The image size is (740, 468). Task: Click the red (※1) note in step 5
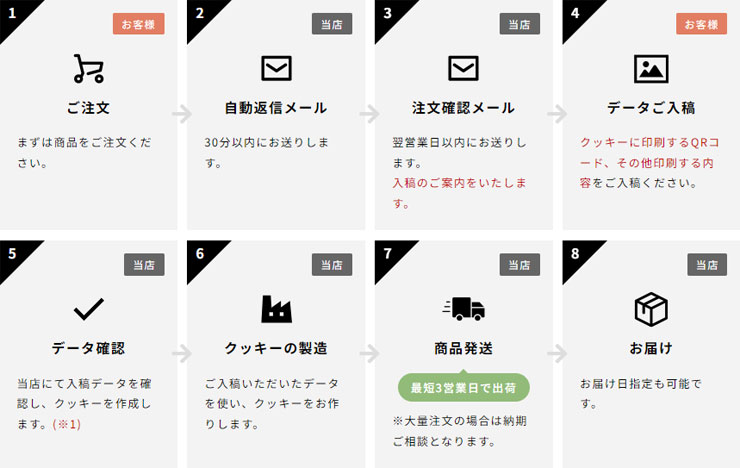click(67, 424)
